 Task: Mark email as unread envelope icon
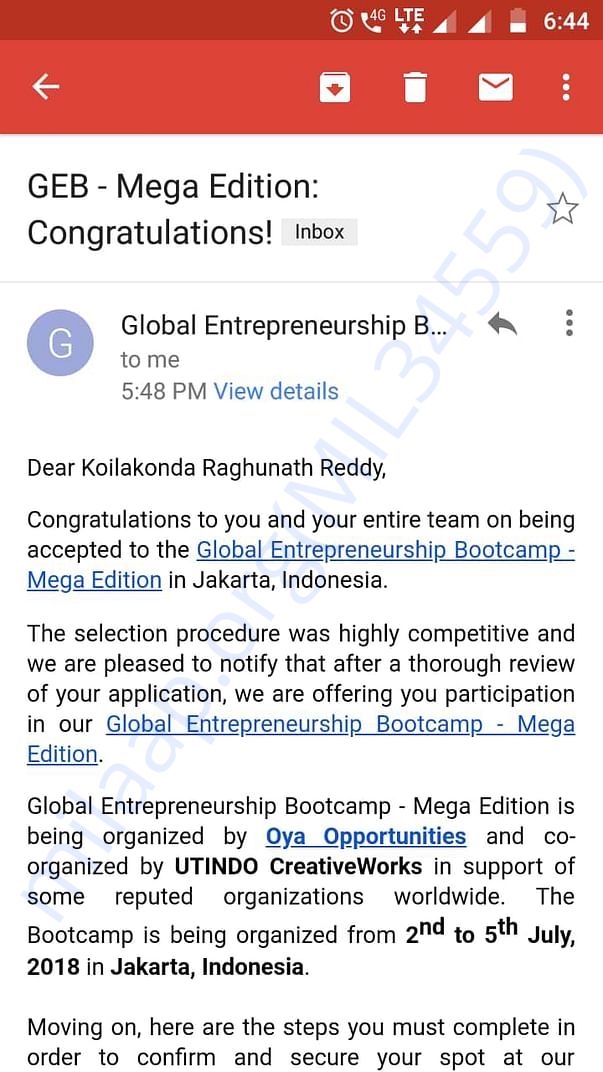click(x=496, y=88)
